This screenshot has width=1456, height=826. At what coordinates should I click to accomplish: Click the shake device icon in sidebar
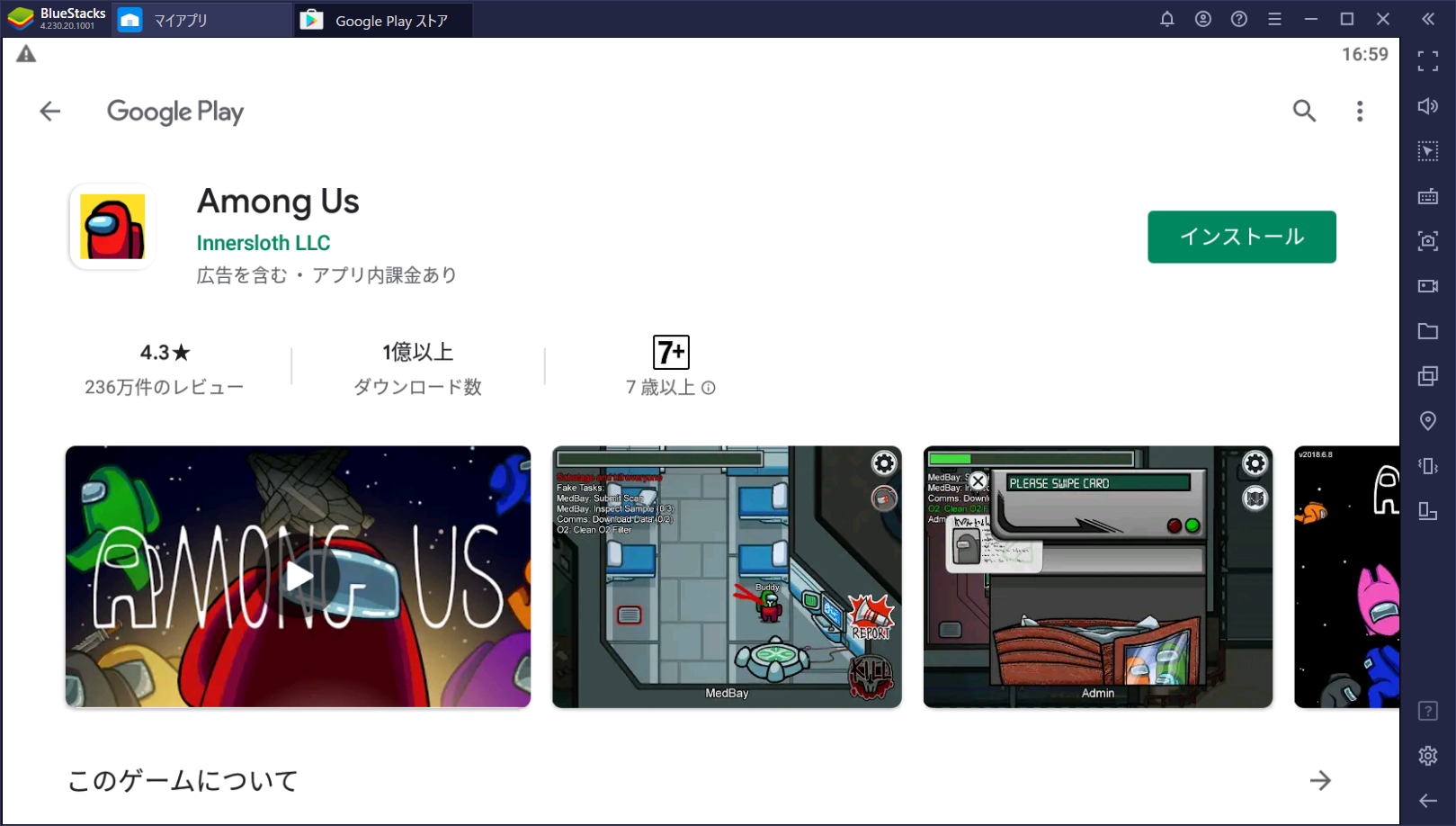[x=1428, y=466]
